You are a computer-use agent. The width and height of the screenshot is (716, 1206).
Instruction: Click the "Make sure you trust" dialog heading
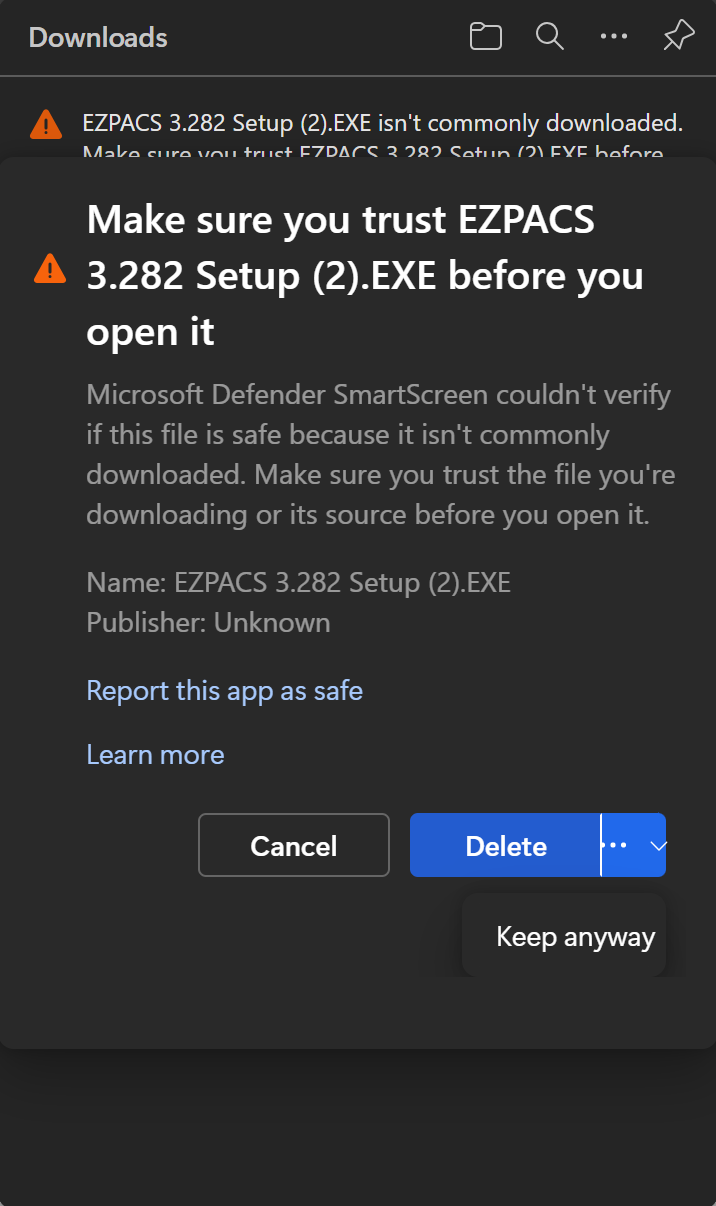pyautogui.click(x=364, y=275)
